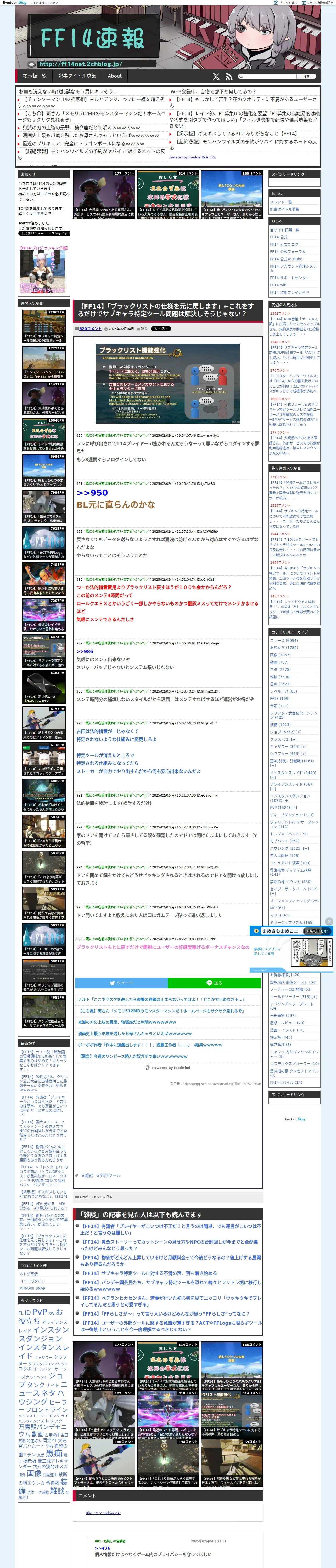The height and width of the screenshot is (1568, 336).
Task: Click the search magnifier icon in header
Action: 241,77
